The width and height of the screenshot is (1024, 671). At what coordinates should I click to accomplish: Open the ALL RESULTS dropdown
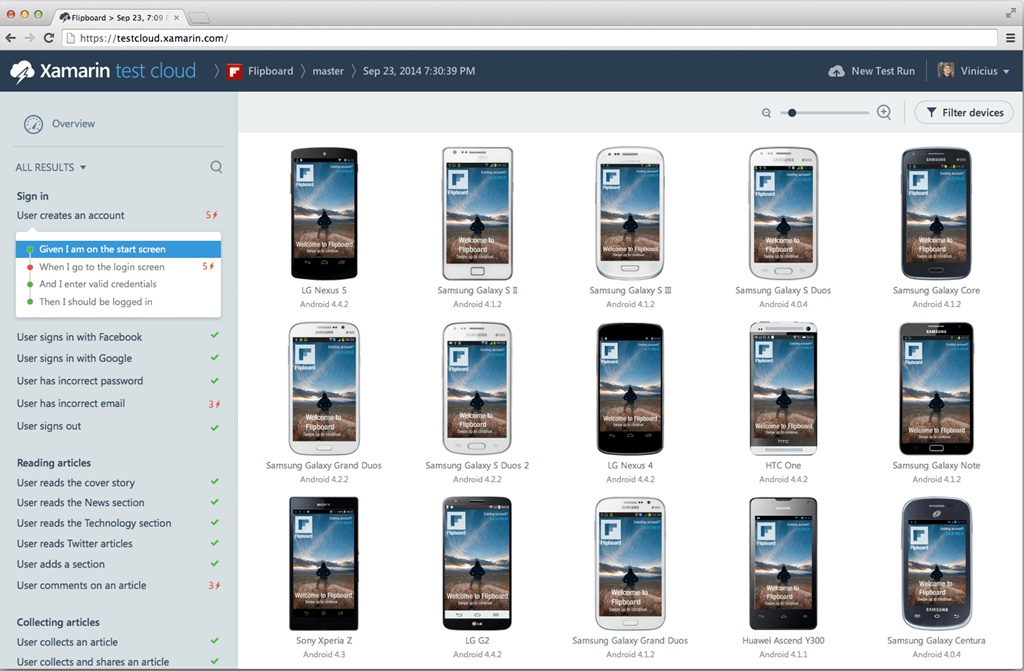(x=51, y=167)
